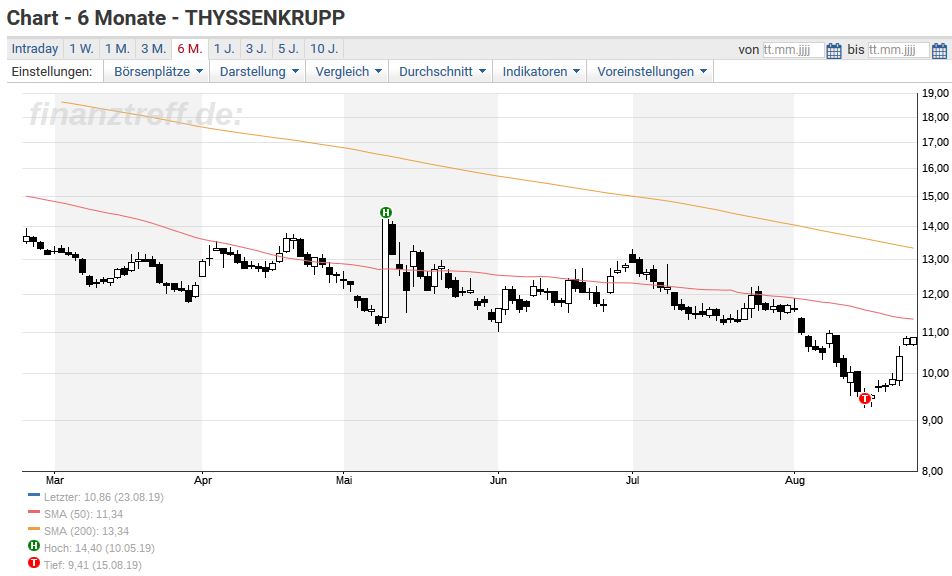Click the orange SMA (200) legend color line
Screen dimensions: 952x576
tap(34, 529)
